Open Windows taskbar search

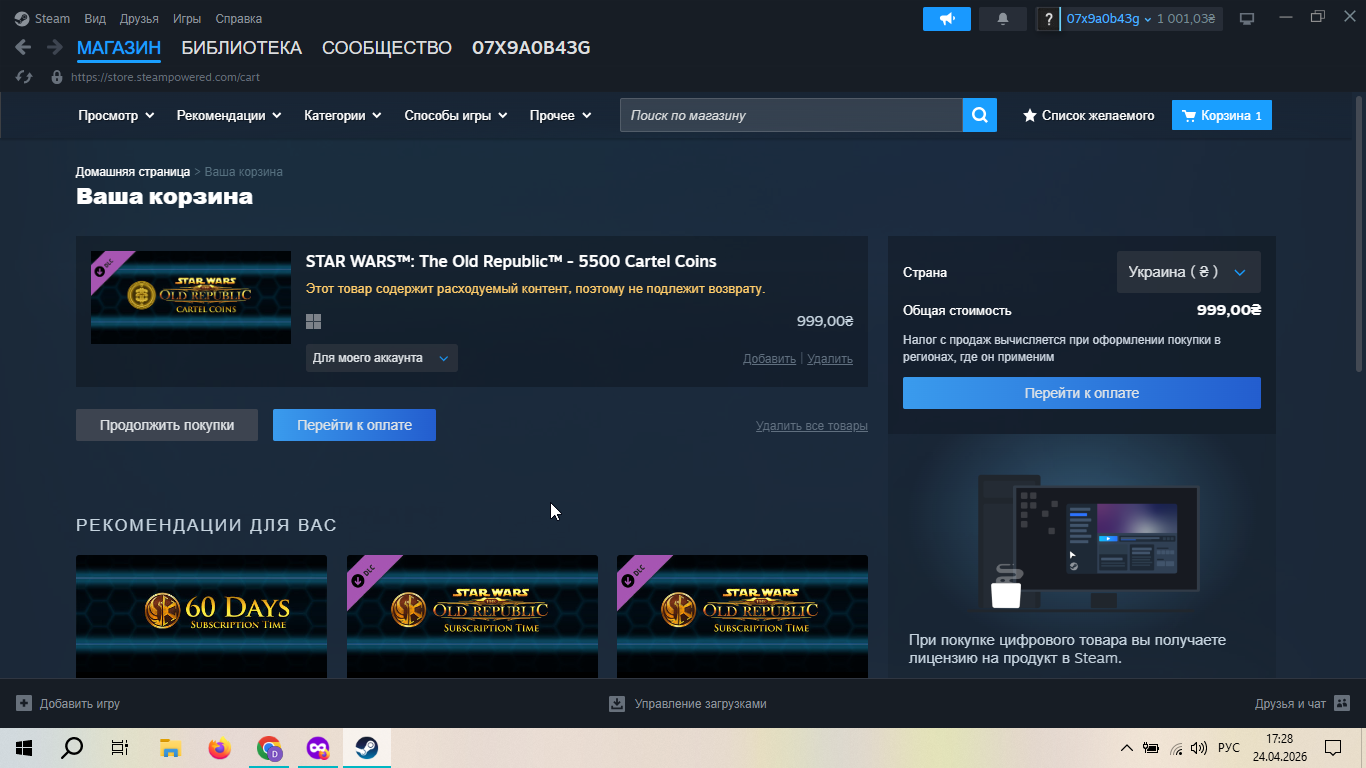click(72, 748)
